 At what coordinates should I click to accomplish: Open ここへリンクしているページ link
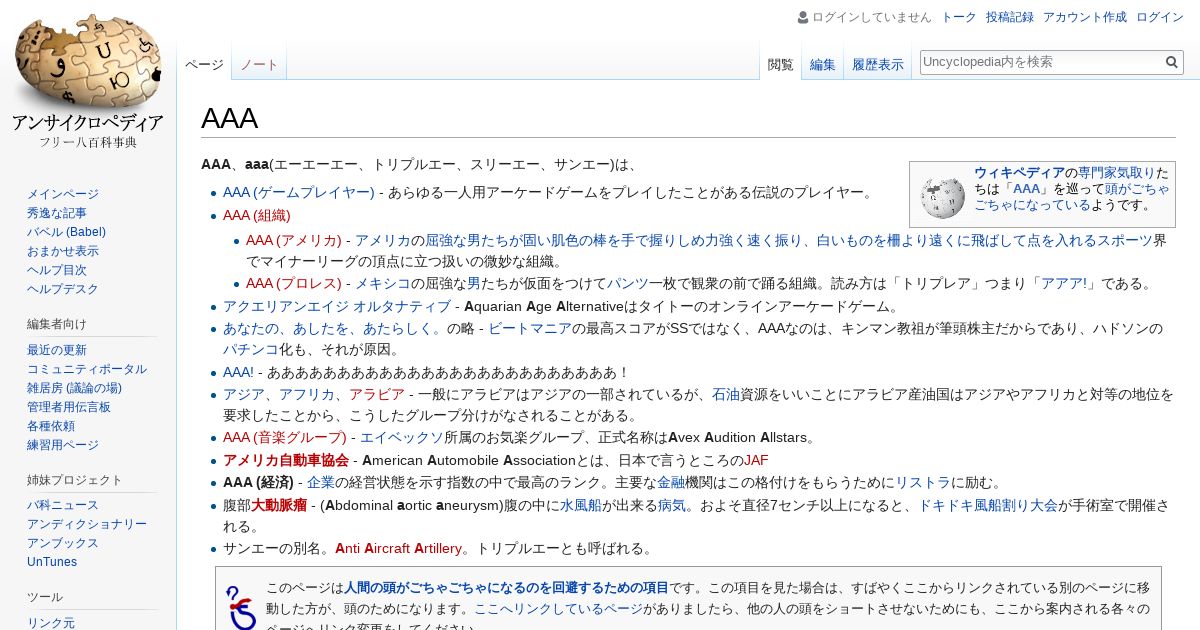tap(559, 608)
